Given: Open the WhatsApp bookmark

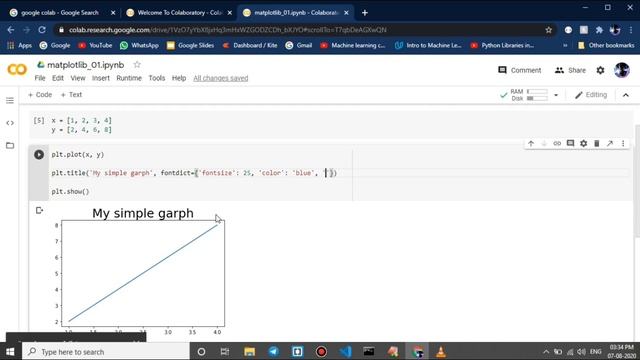Looking at the screenshot, I should click(x=139, y=45).
